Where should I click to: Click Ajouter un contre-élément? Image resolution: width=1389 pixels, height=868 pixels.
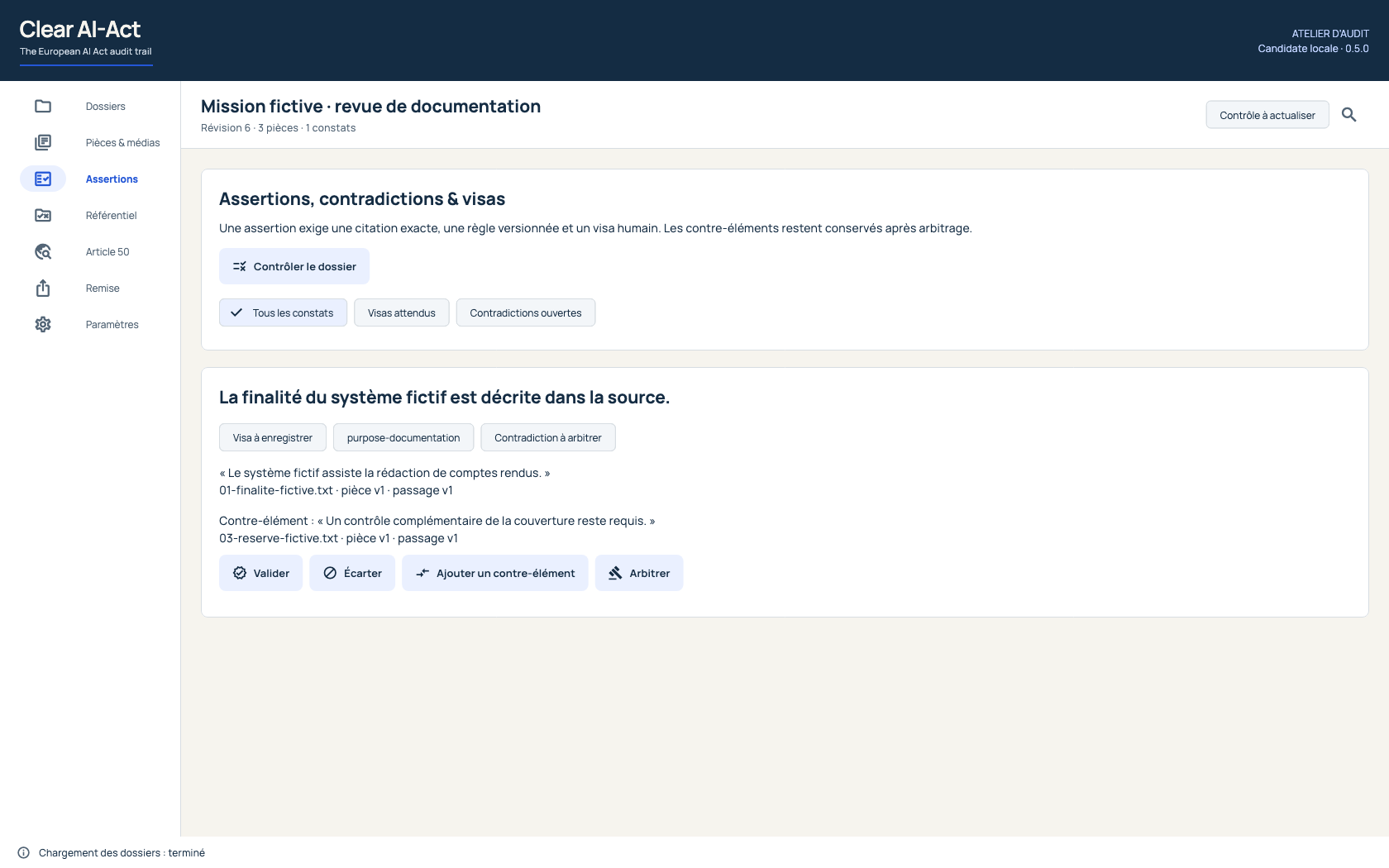pyautogui.click(x=494, y=573)
